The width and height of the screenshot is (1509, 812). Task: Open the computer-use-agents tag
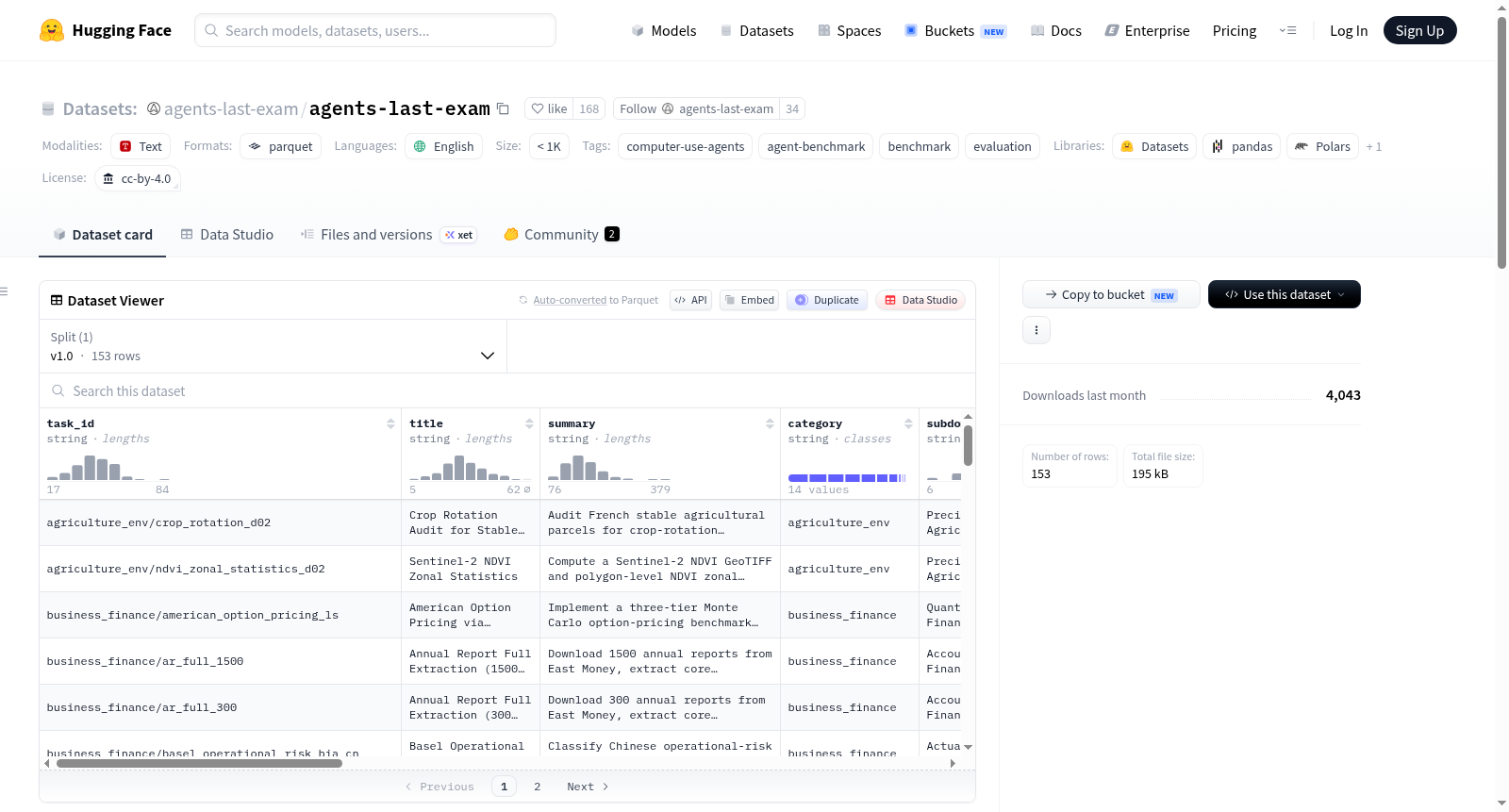click(686, 146)
